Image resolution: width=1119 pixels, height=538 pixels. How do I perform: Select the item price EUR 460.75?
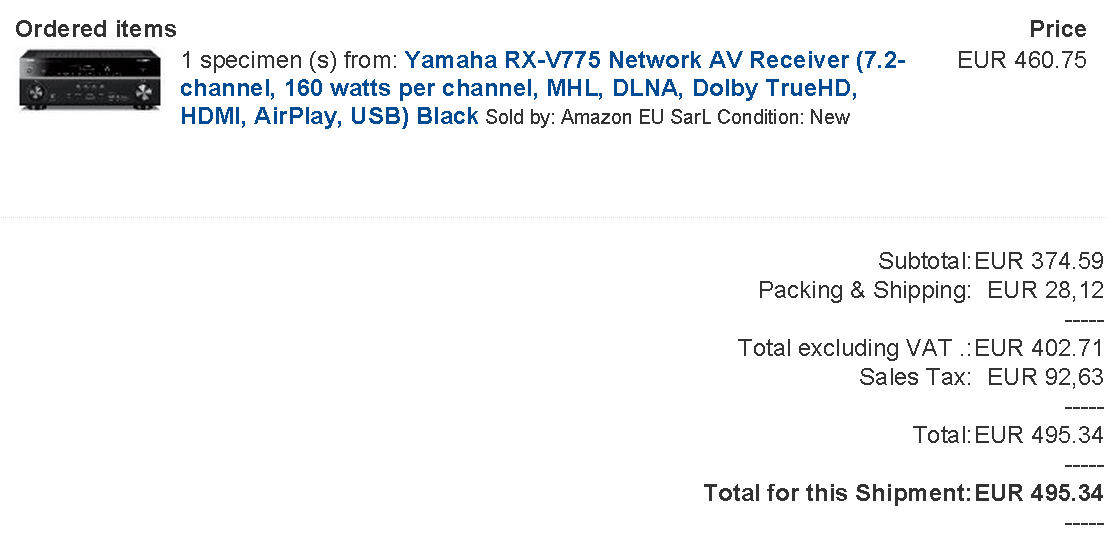coord(1021,60)
